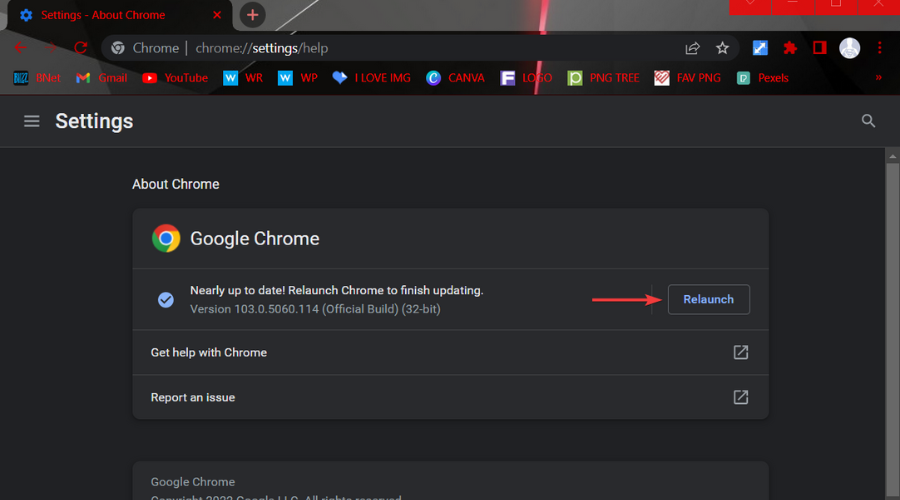Expand the bookmarks overflow chevron
The width and height of the screenshot is (900, 500).
coord(878,77)
